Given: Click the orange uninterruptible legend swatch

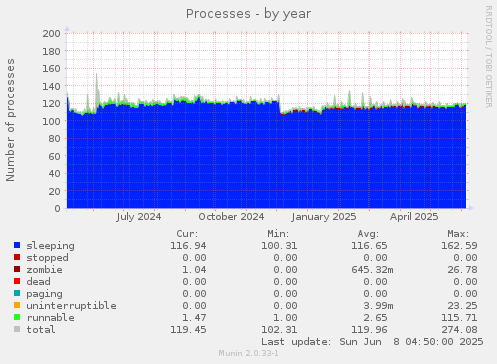Looking at the screenshot, I should click(x=17, y=305).
